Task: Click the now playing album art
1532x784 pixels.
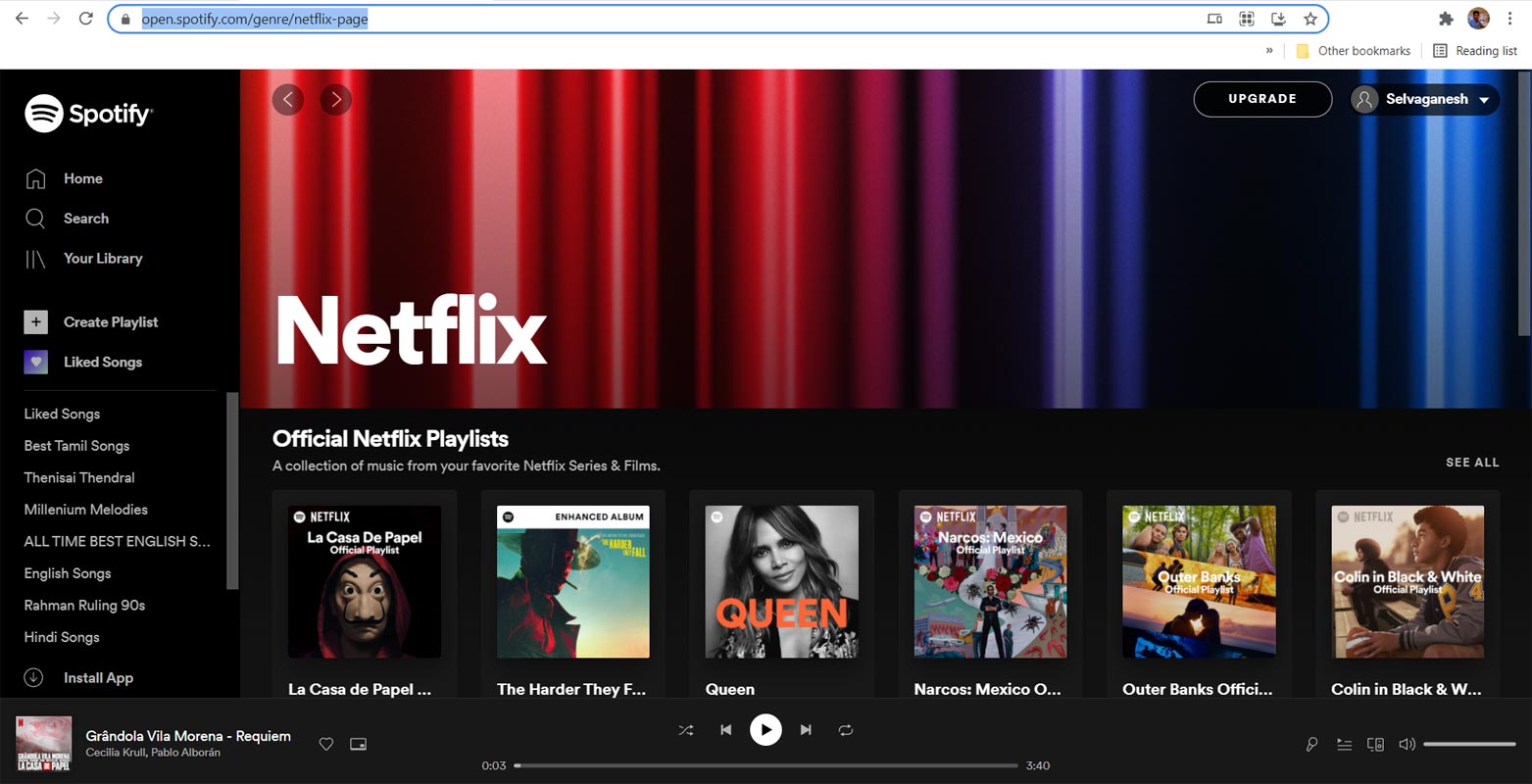Action: pyautogui.click(x=44, y=744)
